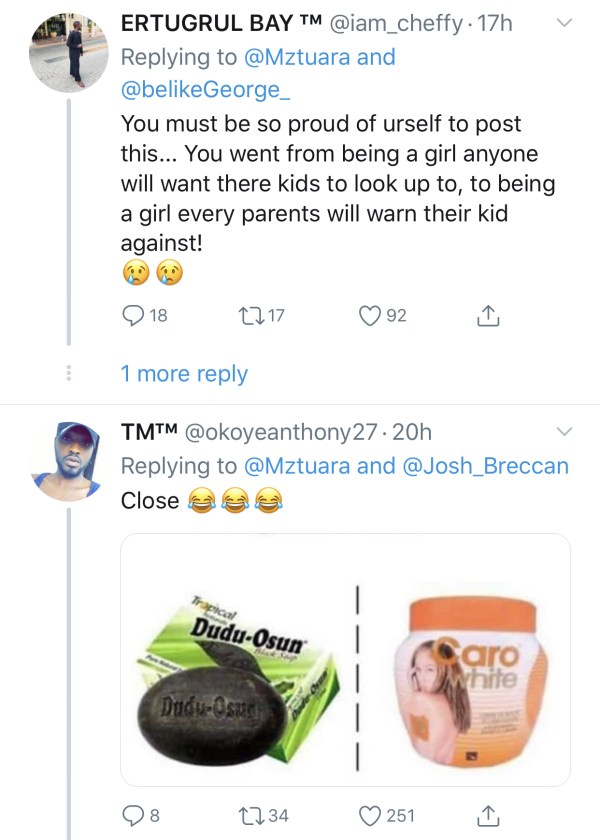Tap the @Mztuara mention in first tweet

tap(299, 57)
